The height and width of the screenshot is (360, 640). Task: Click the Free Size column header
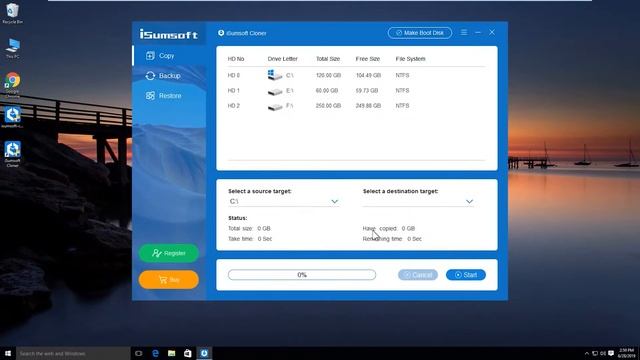coord(368,59)
